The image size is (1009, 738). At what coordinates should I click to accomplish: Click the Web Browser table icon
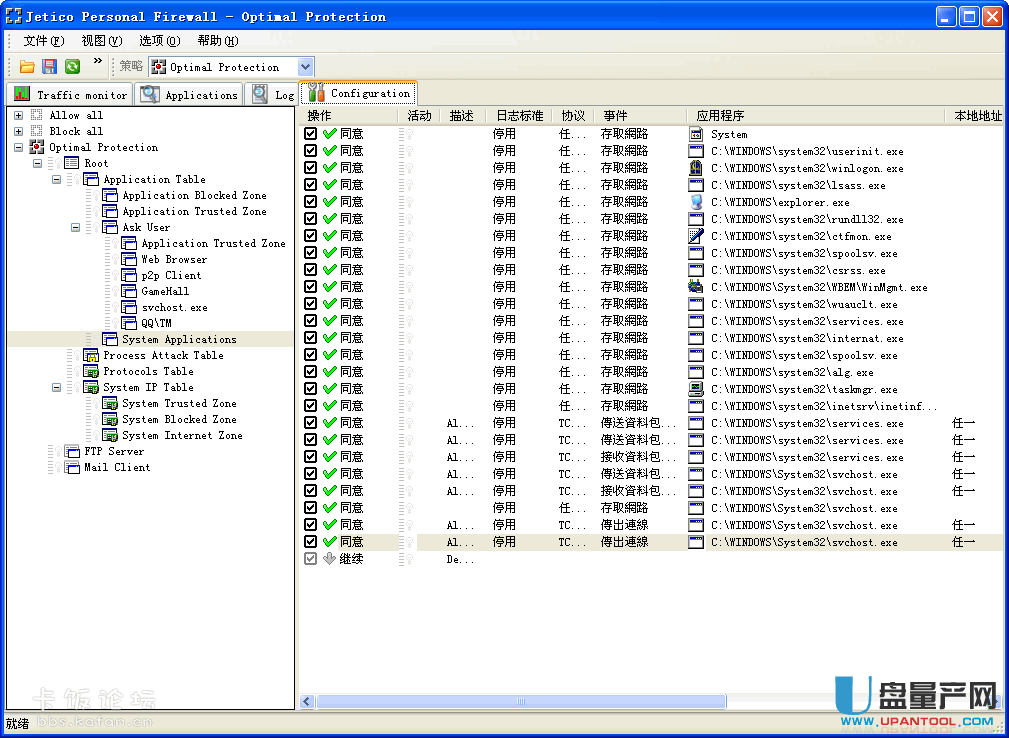pyautogui.click(x=129, y=259)
